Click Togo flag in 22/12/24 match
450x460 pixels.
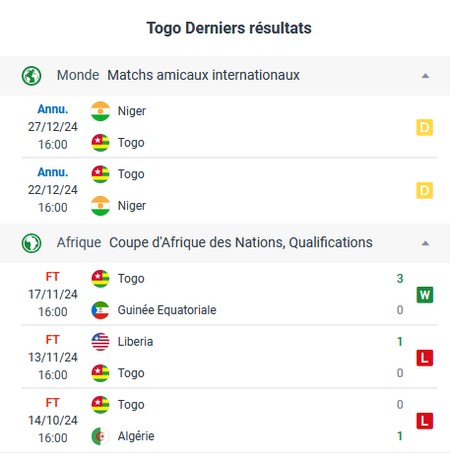coord(100,174)
